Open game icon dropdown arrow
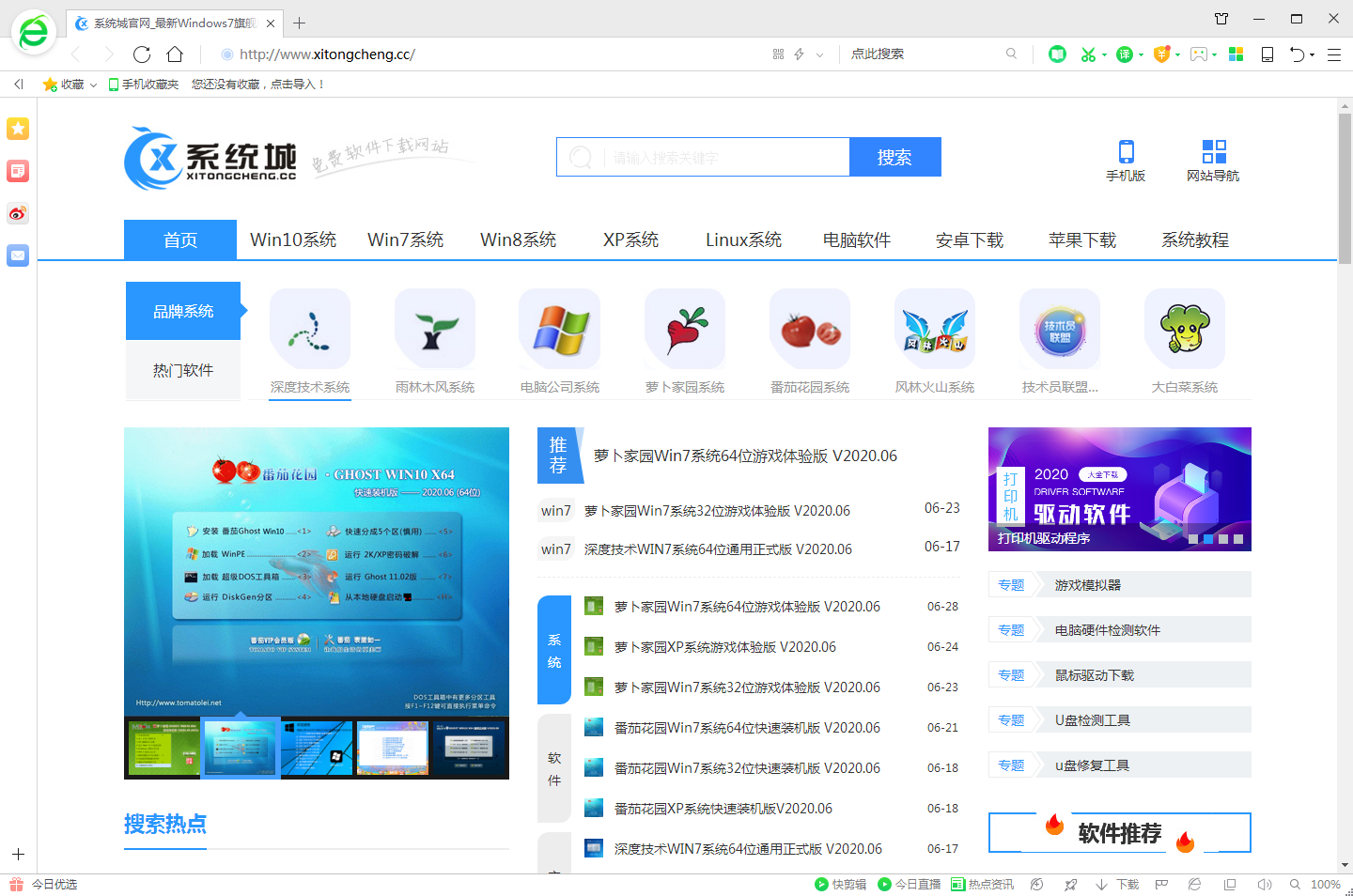 click(x=1214, y=54)
